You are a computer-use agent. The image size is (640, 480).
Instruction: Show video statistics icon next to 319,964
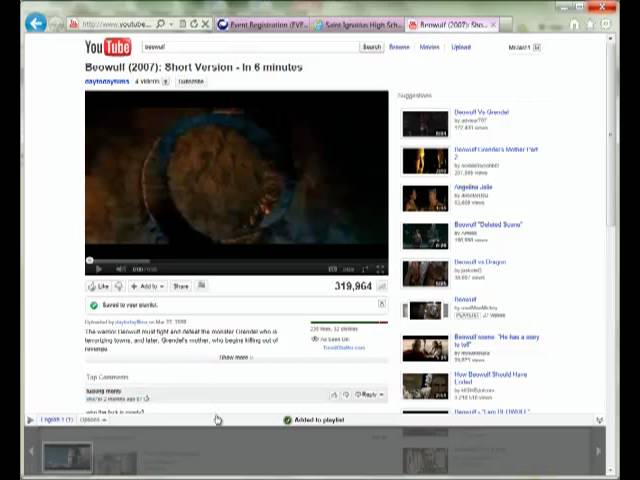pyautogui.click(x=382, y=286)
